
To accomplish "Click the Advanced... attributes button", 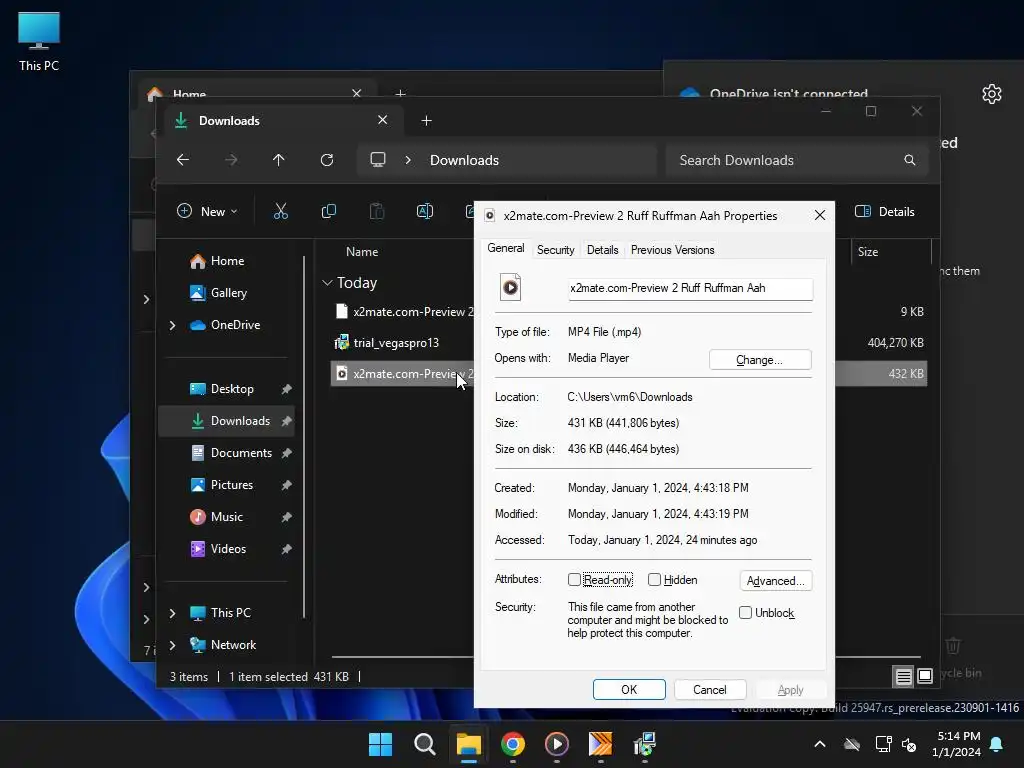I will (x=775, y=581).
